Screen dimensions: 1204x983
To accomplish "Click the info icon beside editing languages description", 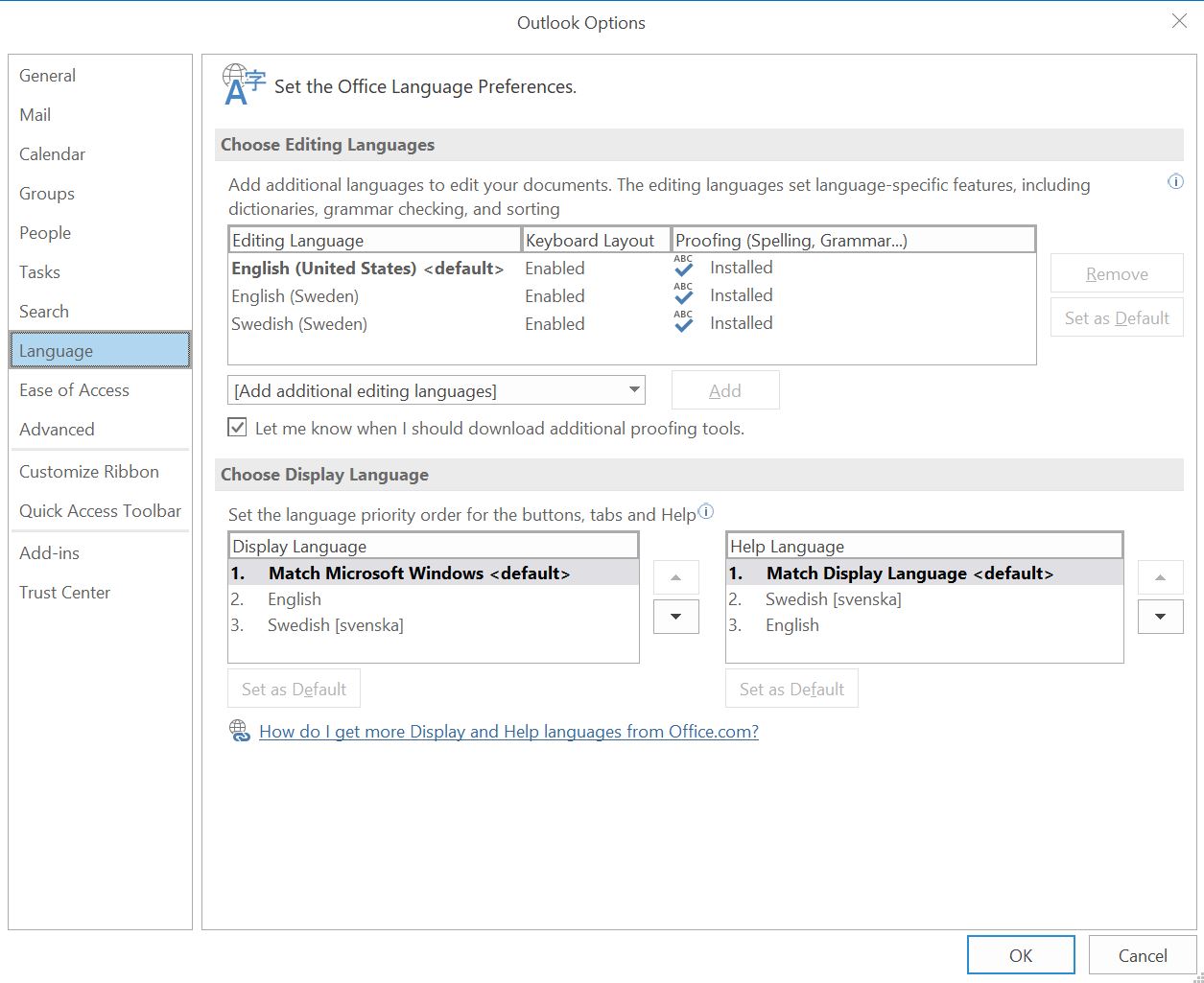I will (1175, 181).
